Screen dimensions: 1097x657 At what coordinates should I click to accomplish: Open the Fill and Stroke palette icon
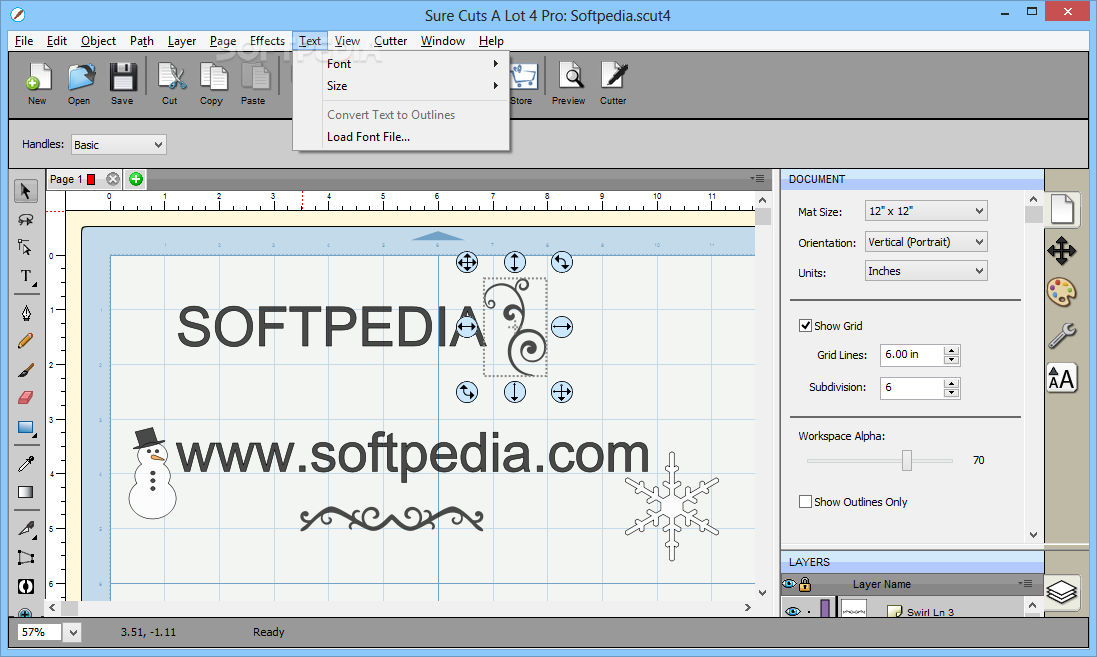click(x=1061, y=292)
